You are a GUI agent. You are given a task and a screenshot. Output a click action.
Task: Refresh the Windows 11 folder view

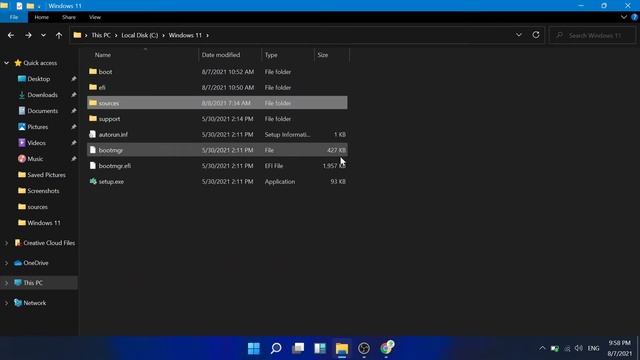point(536,35)
